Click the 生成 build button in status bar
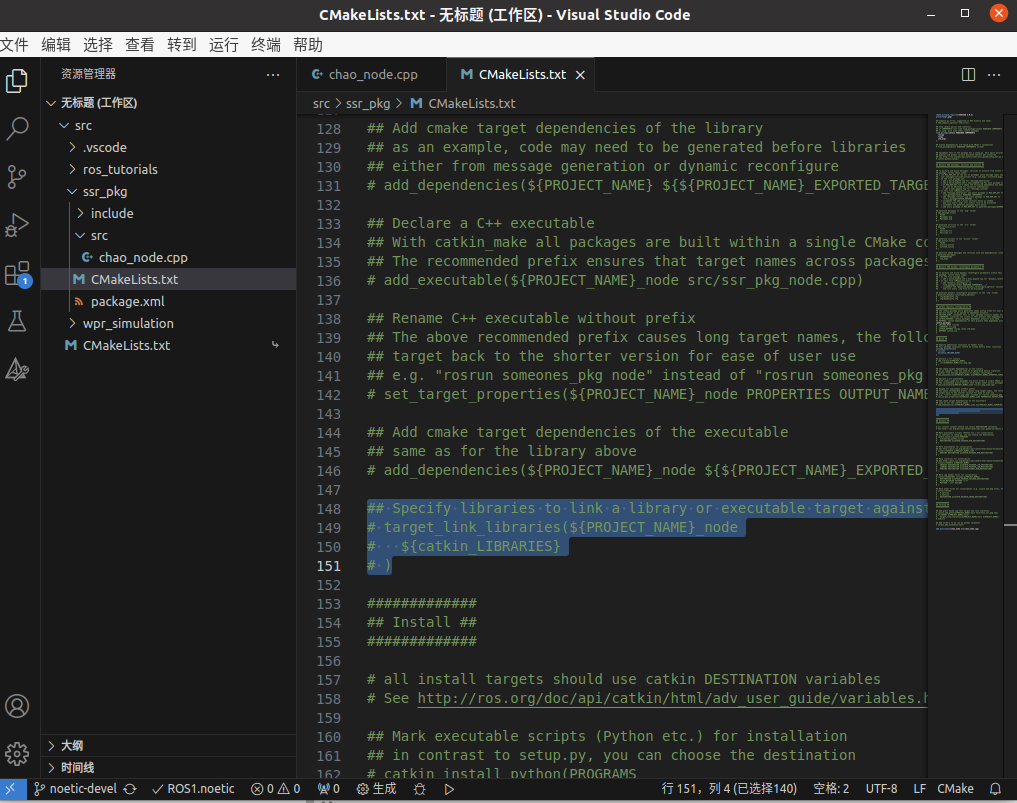Screen dimensions: 1017x803 pyautogui.click(x=377, y=789)
